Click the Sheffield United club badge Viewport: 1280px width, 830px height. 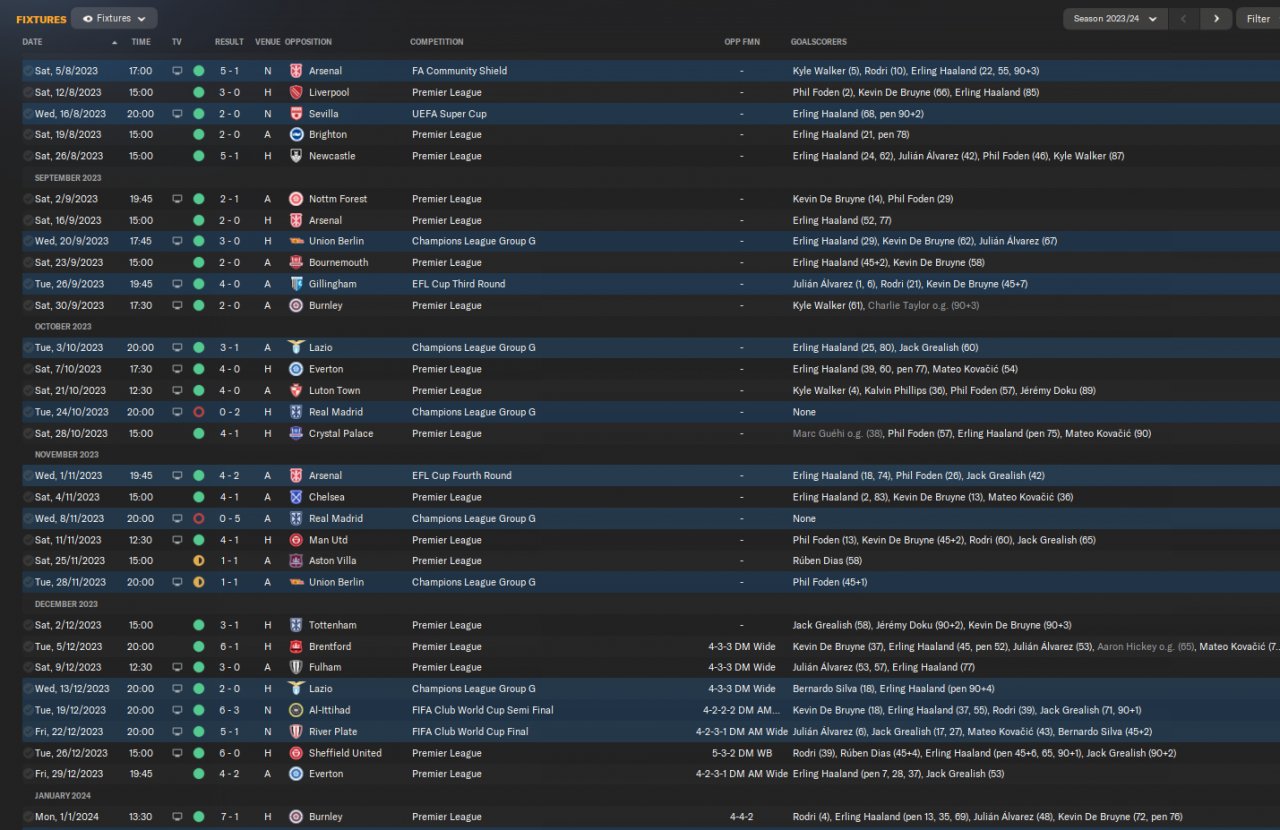tap(296, 753)
